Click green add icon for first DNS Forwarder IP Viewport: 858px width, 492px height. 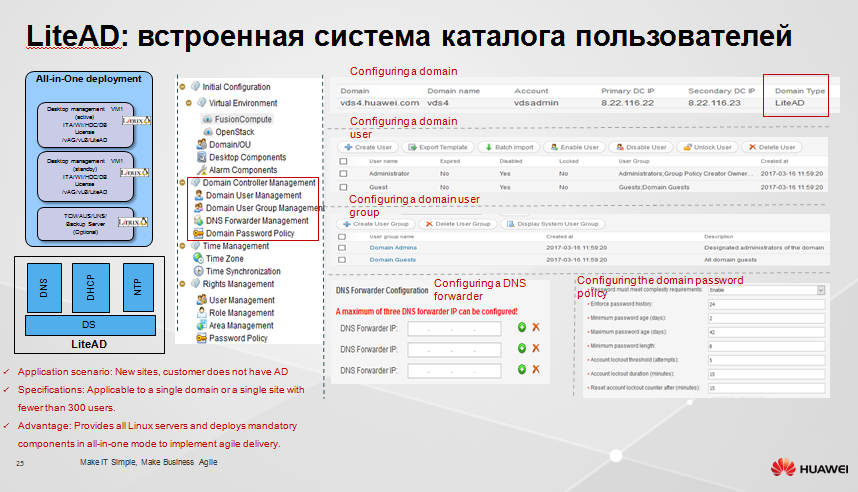click(522, 327)
